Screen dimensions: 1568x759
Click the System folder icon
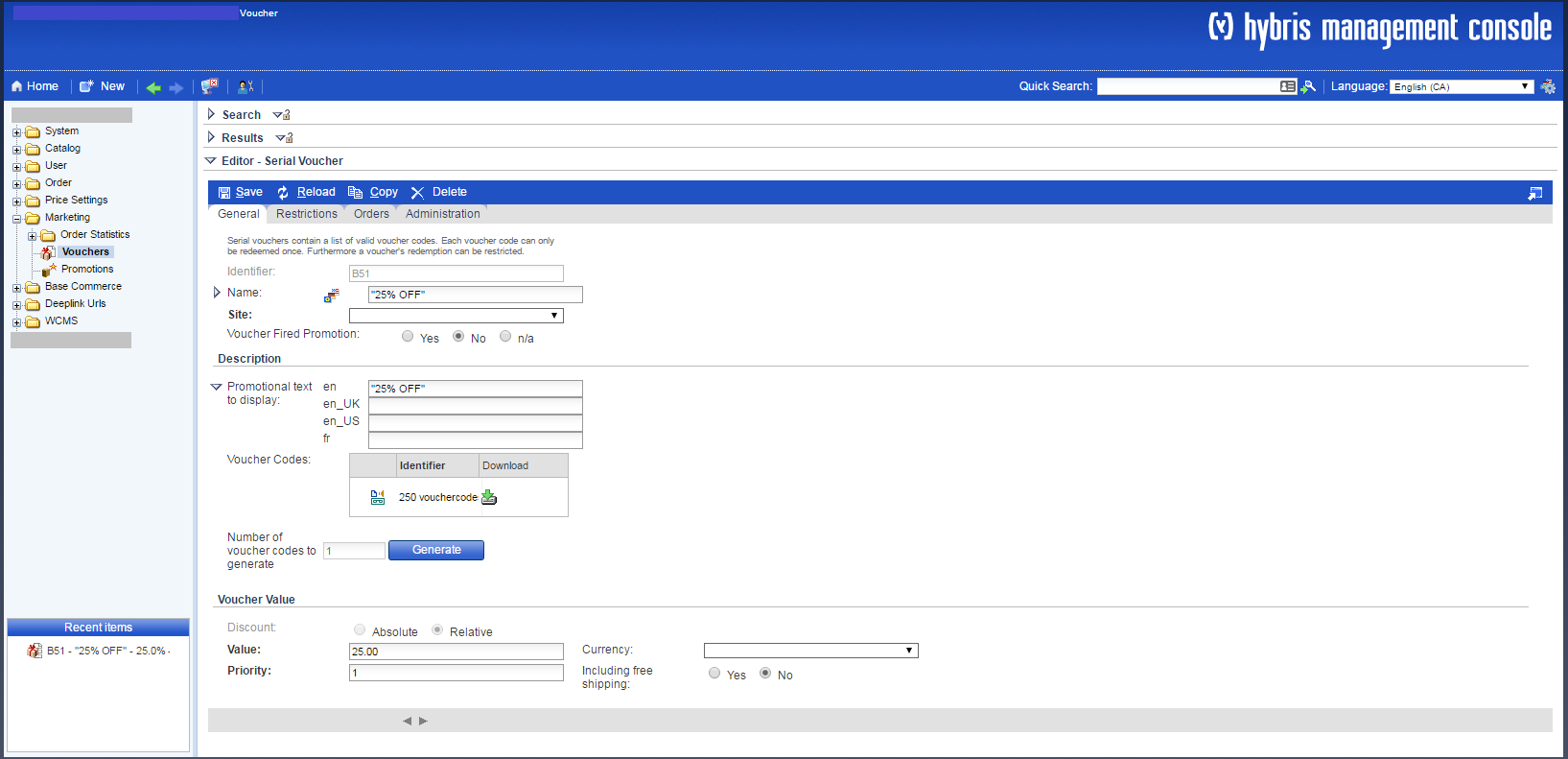pos(33,131)
